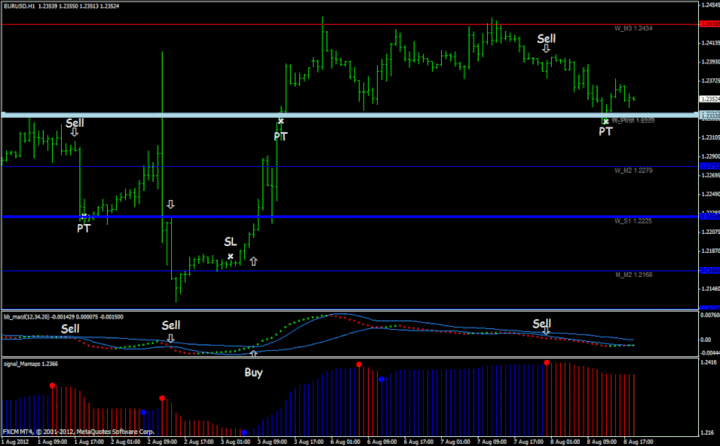Click the 1.24135 price scale value
The image size is (720, 446).
[x=710, y=43]
